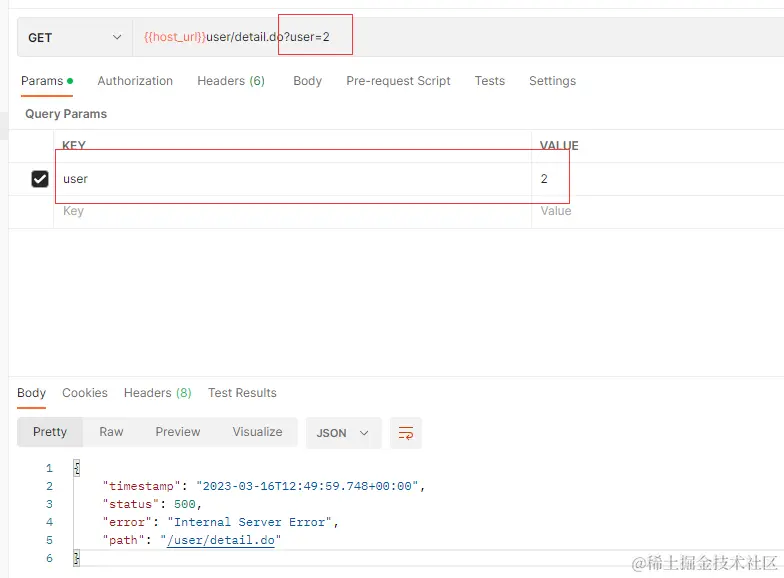Open the GET method dropdown
This screenshot has width=784, height=578.
point(75,38)
